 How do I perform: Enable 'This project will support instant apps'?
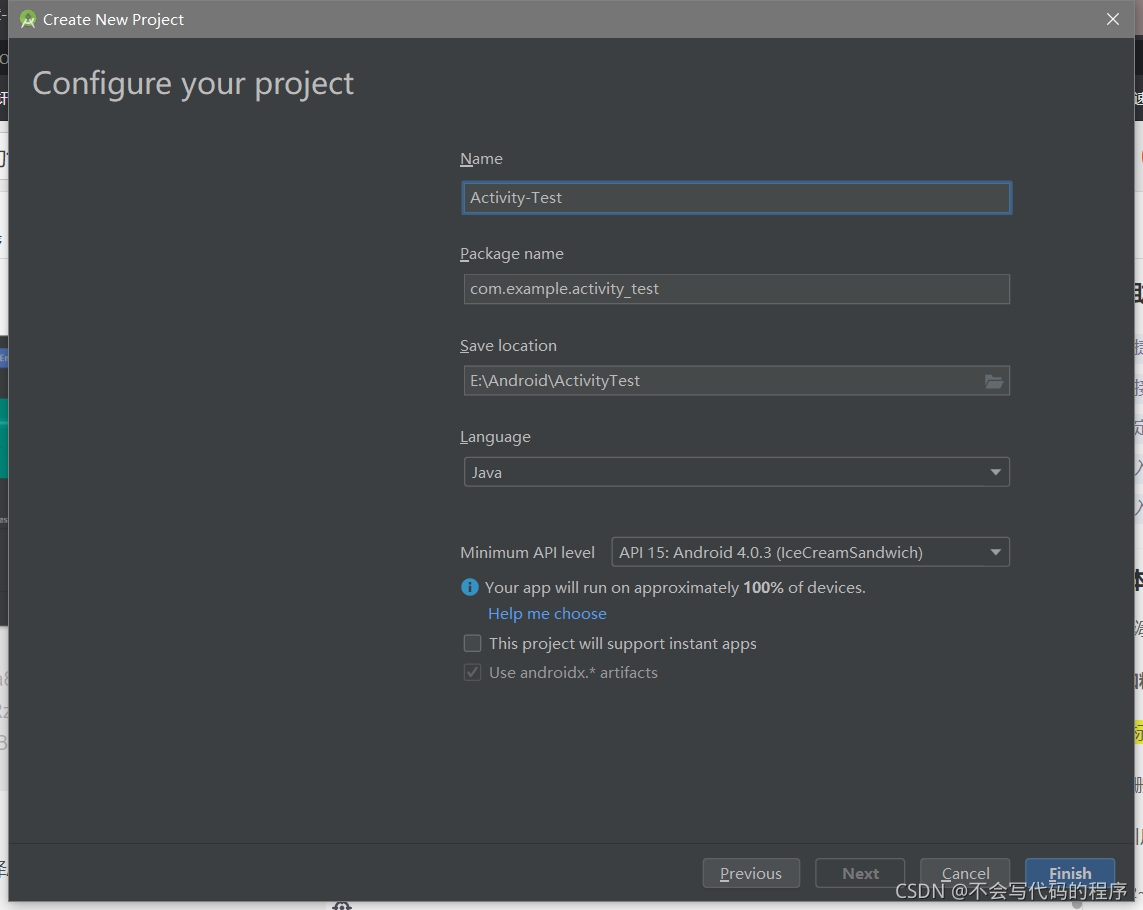472,643
